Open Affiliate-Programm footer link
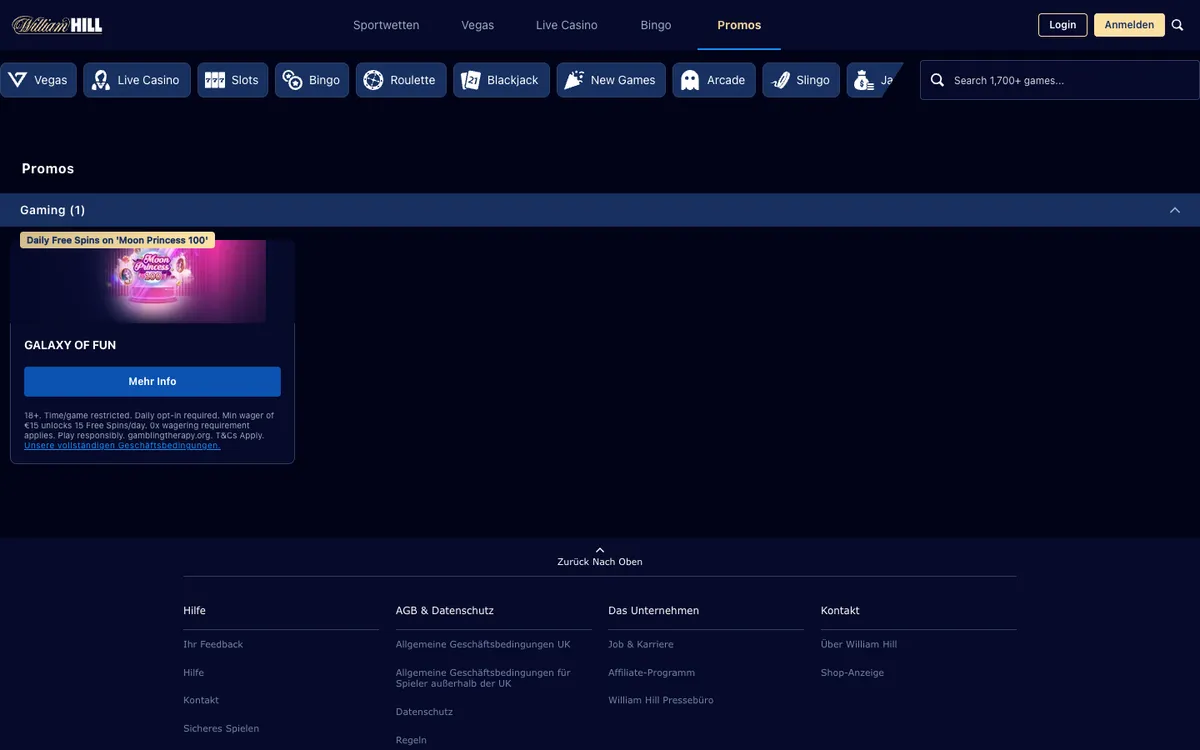 (651, 672)
